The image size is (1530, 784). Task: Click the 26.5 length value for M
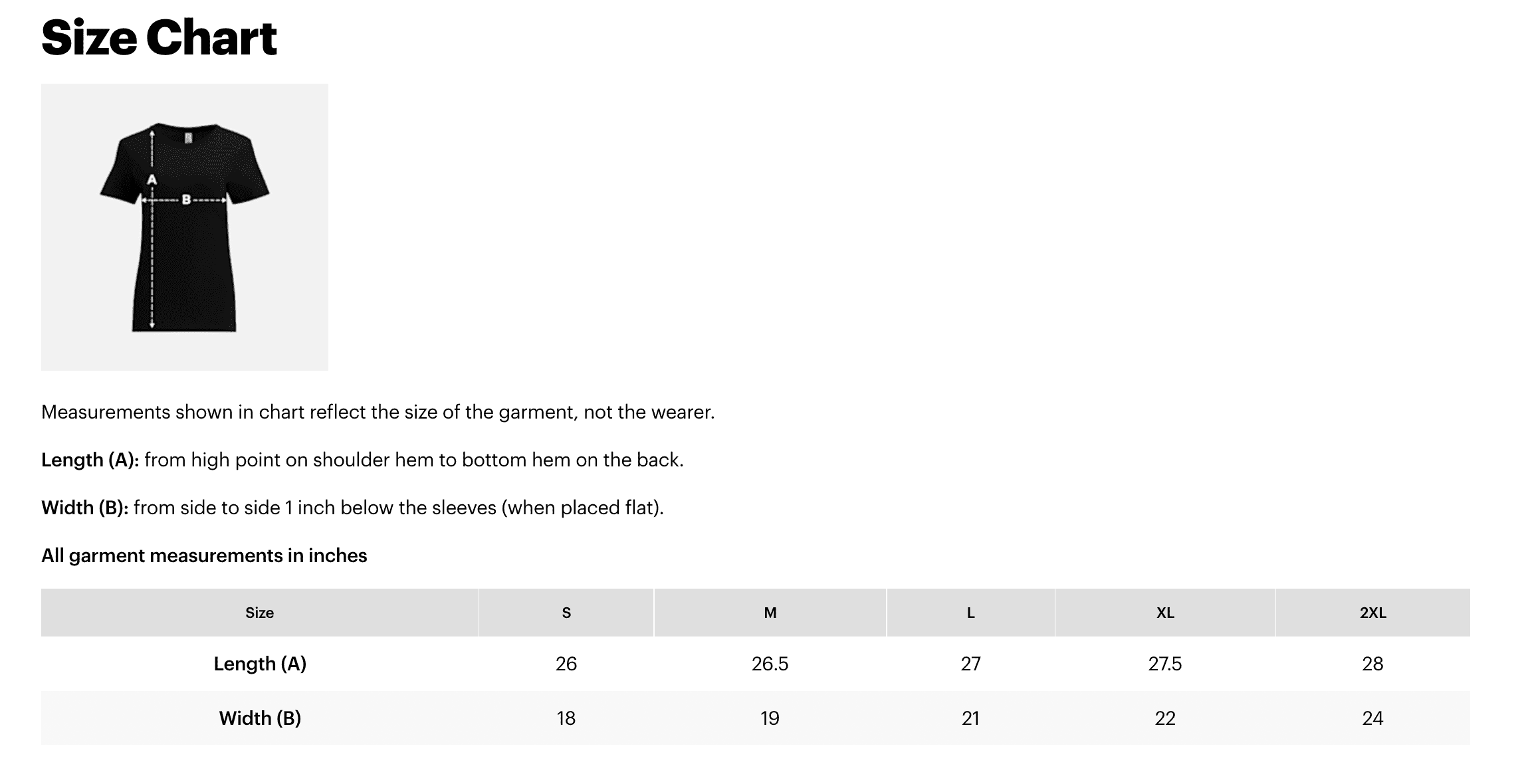[x=770, y=664]
